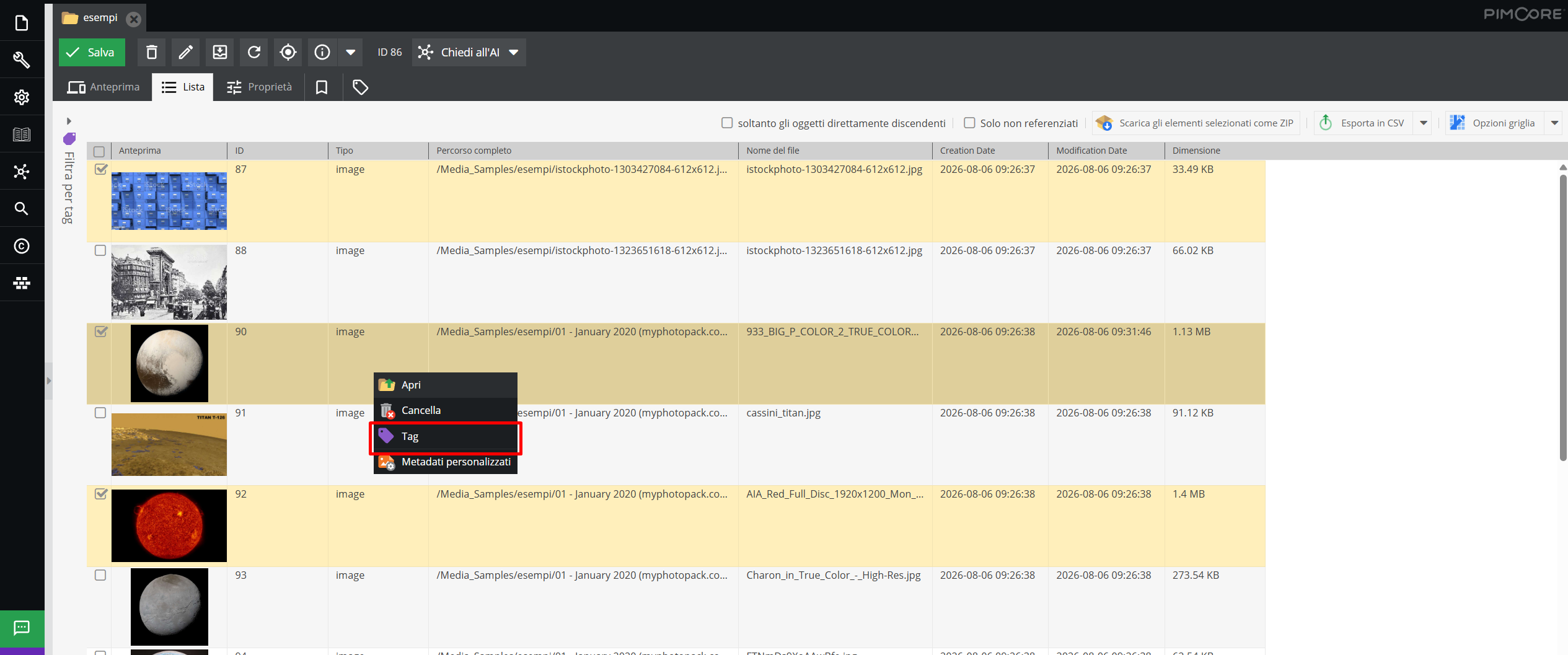Tick the select-all checkbox in the grid header
This screenshot has width=1568, height=655.
pyautogui.click(x=99, y=151)
